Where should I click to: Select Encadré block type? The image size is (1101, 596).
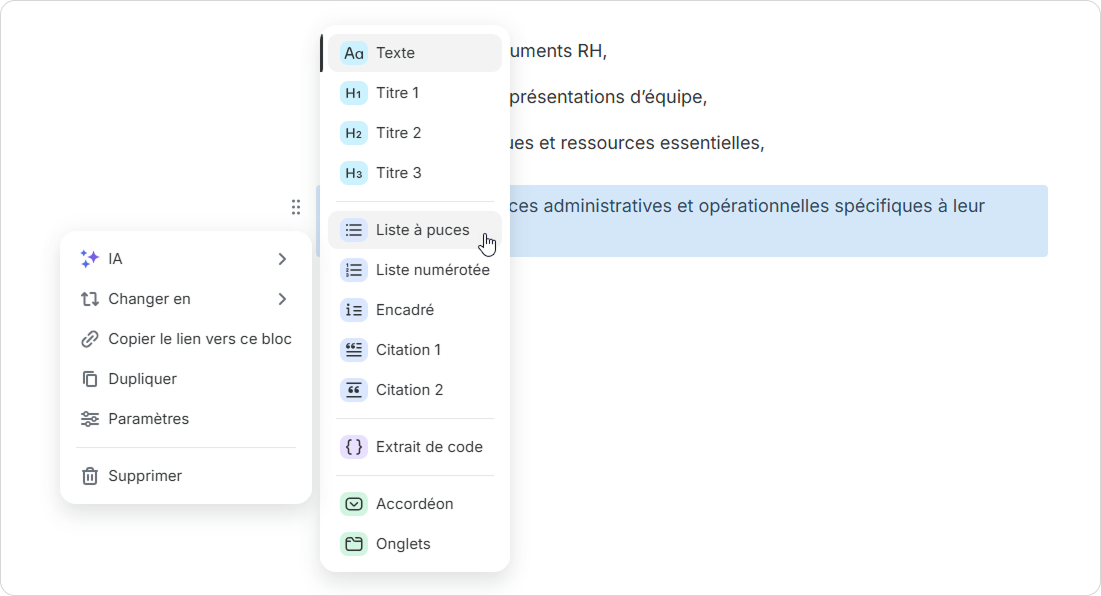404,310
